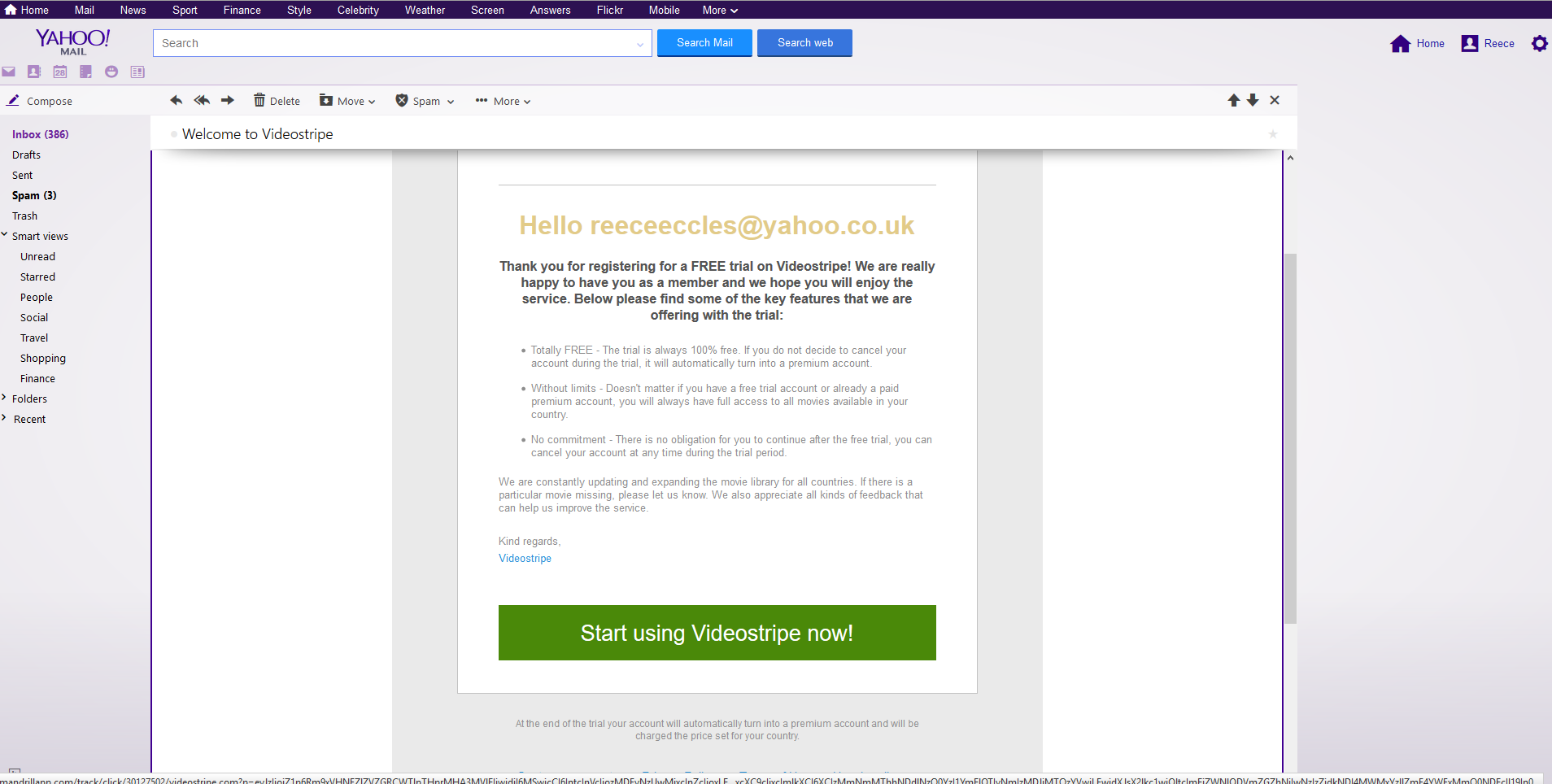Select the Starred smart view

point(37,277)
